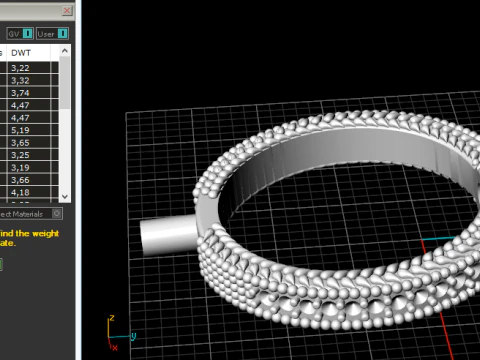Select the row with DWT 3,22
Image resolution: width=480 pixels, height=360 pixels.
[x=29, y=68]
